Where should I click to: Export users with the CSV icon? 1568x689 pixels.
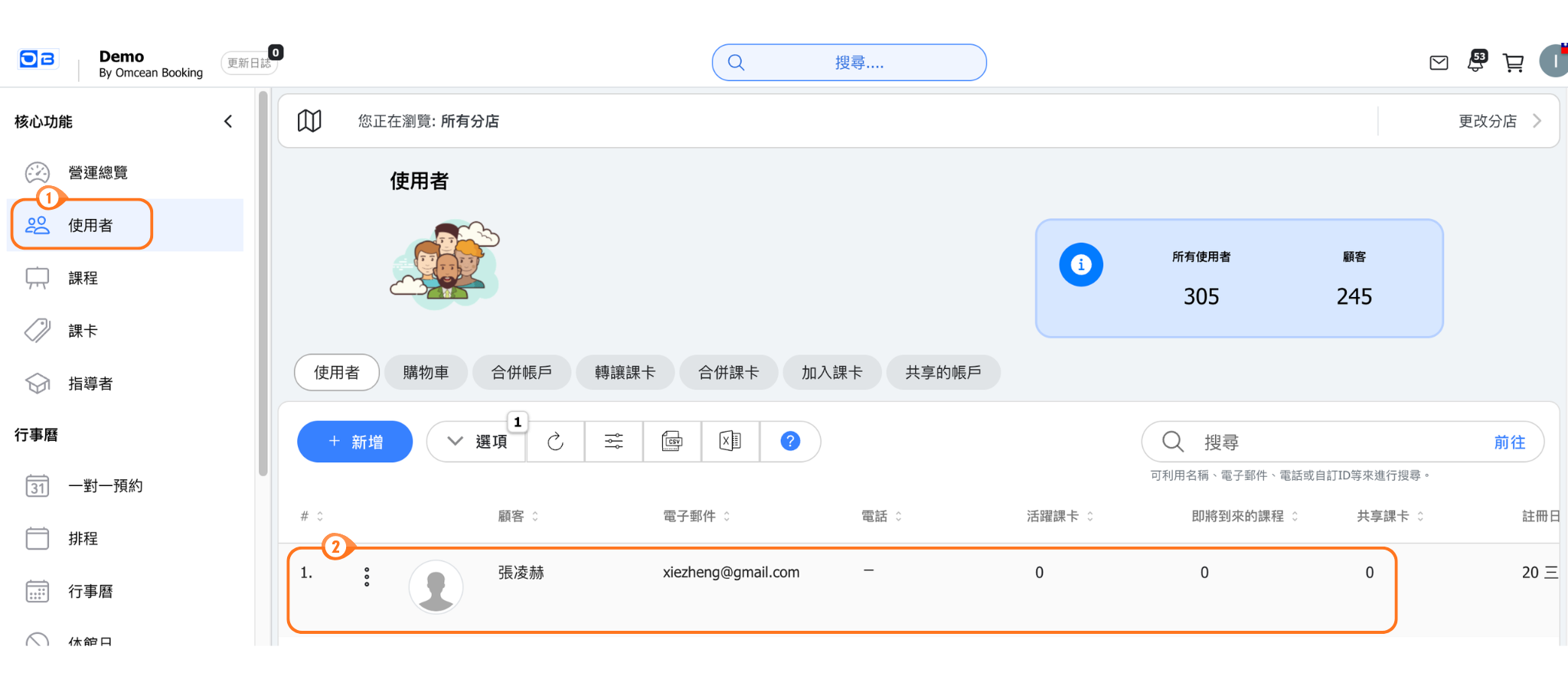tap(671, 442)
